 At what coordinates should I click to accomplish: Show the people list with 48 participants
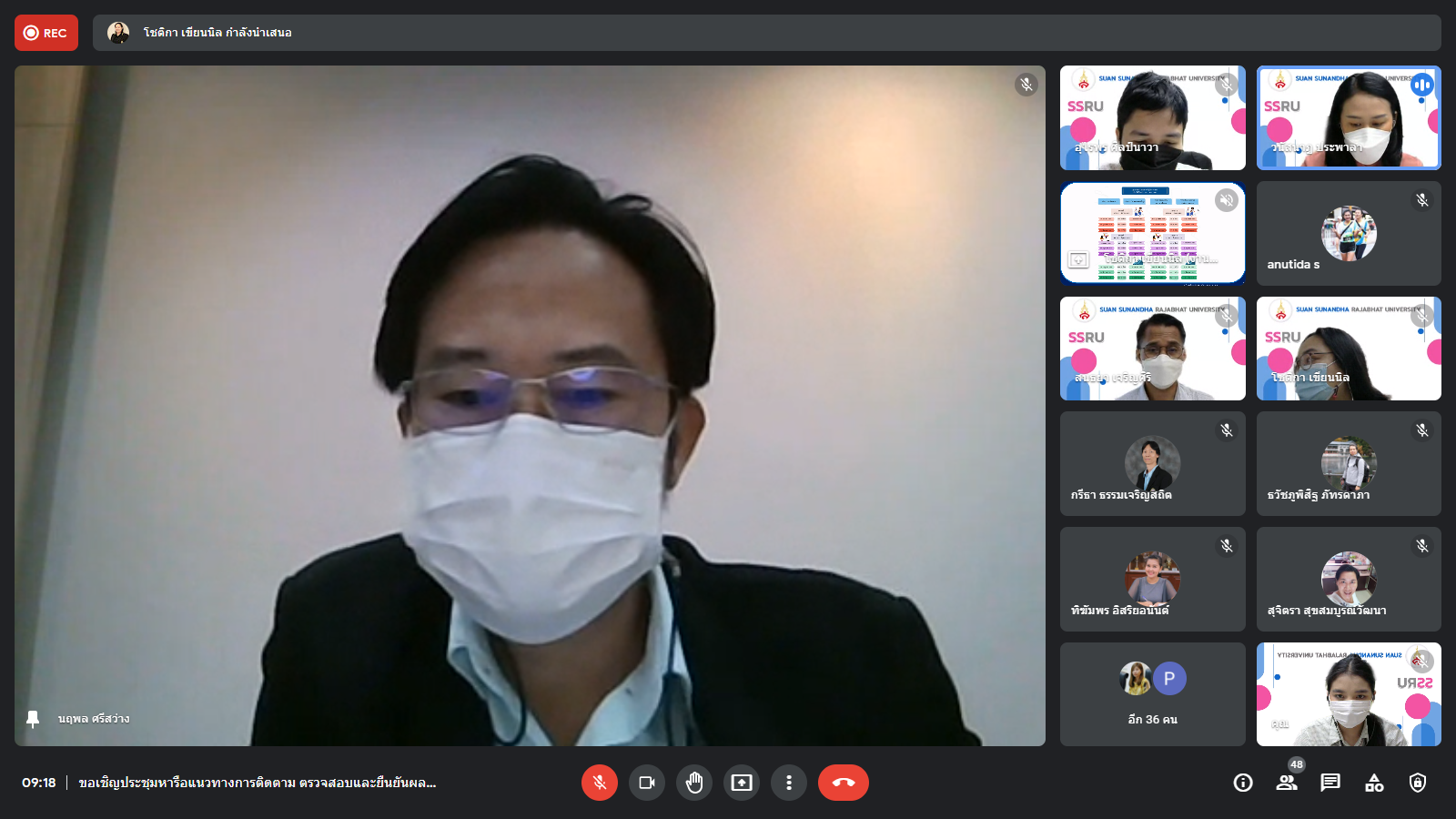(x=1287, y=783)
